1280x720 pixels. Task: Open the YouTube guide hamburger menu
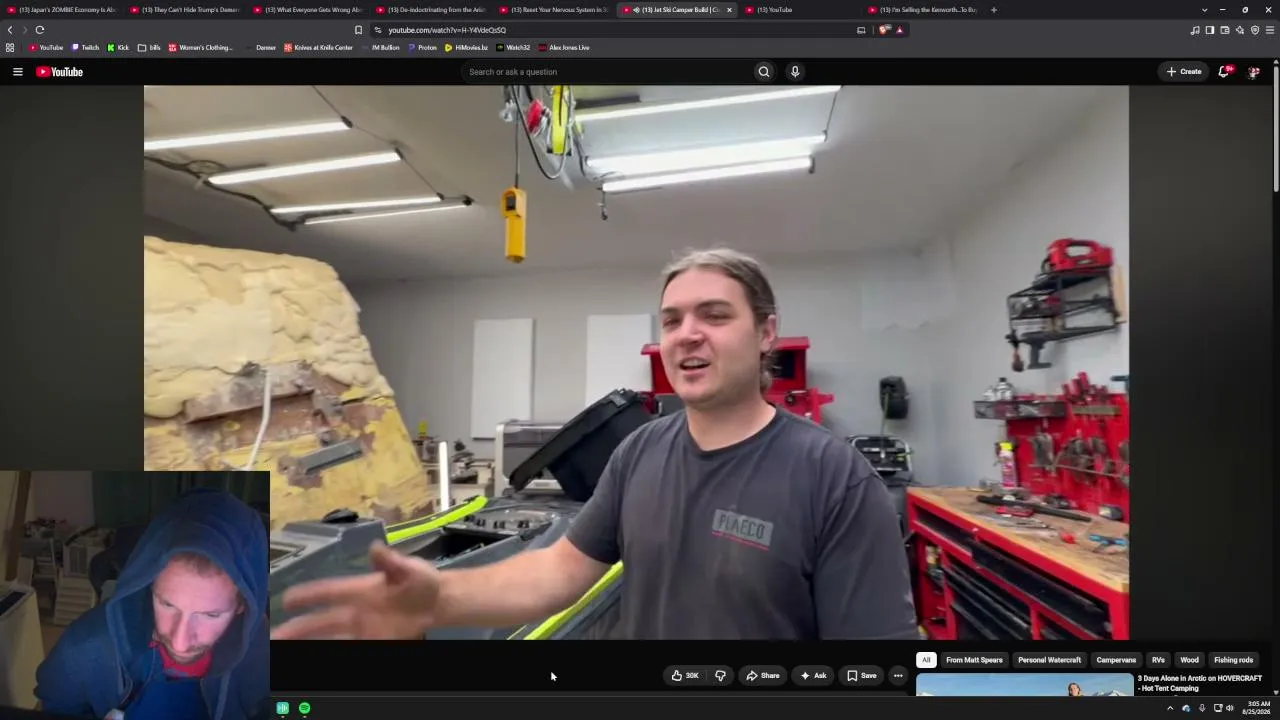(17, 72)
